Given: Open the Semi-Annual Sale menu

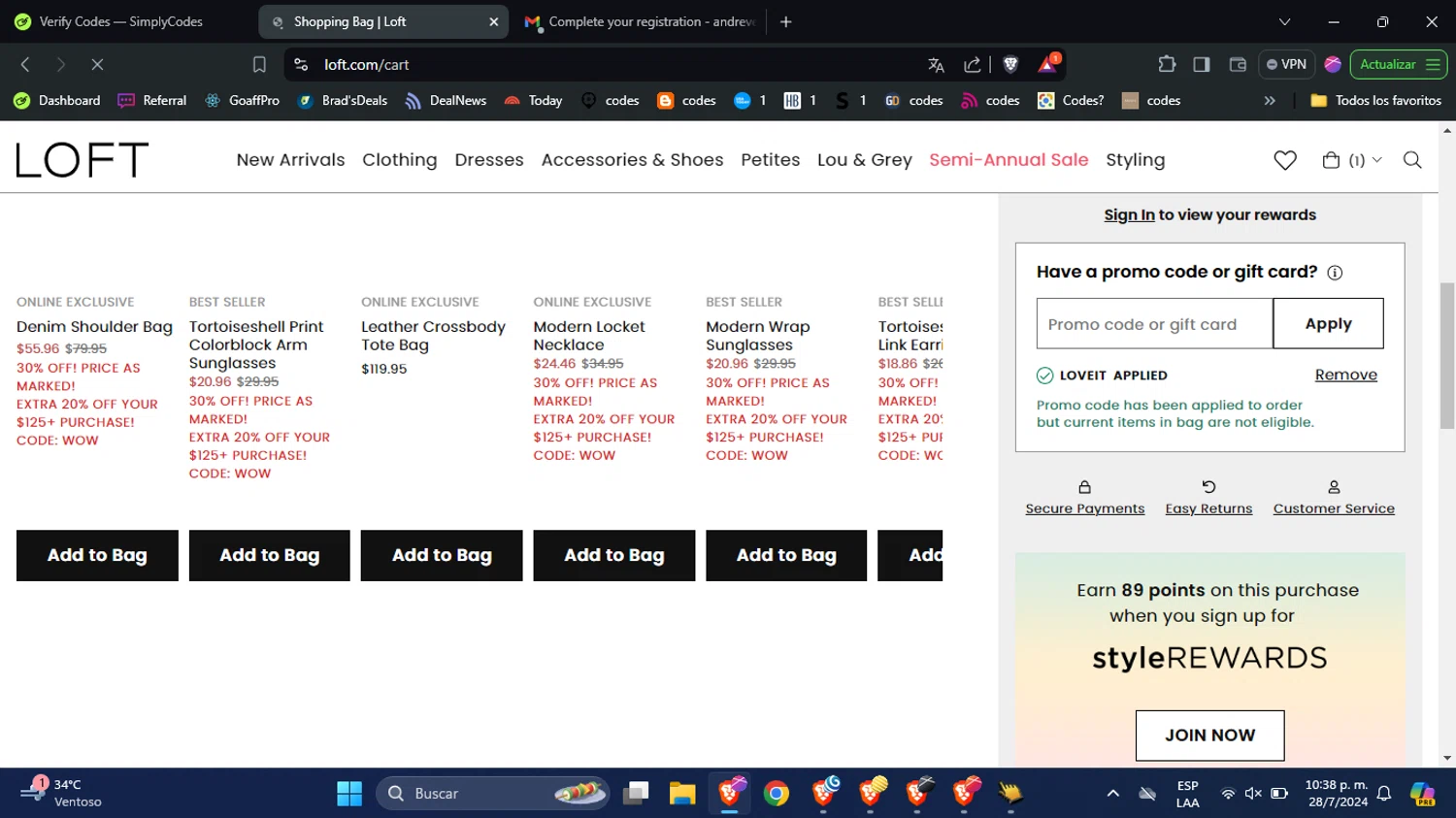Looking at the screenshot, I should [1009, 160].
